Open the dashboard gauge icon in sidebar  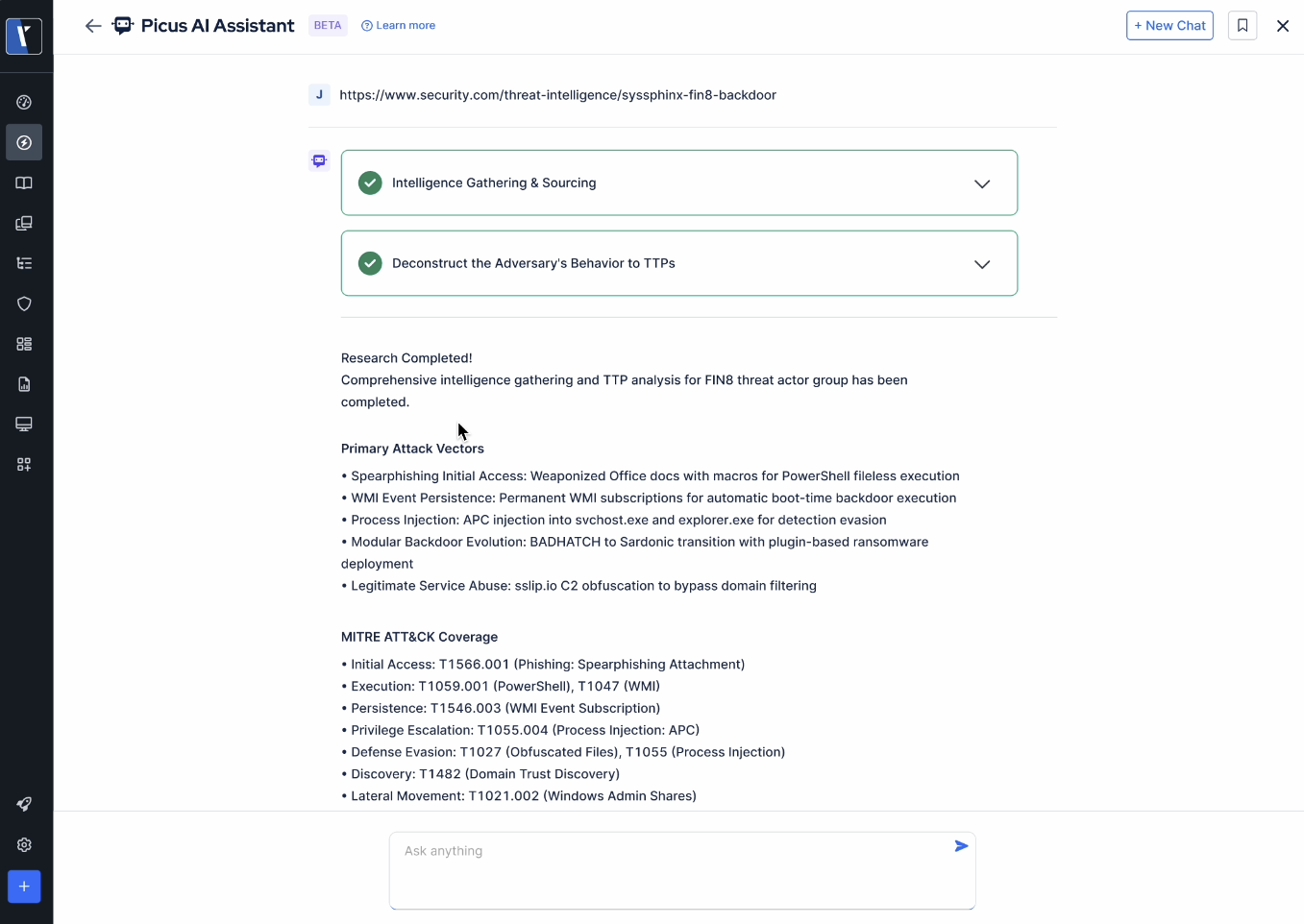click(x=24, y=102)
